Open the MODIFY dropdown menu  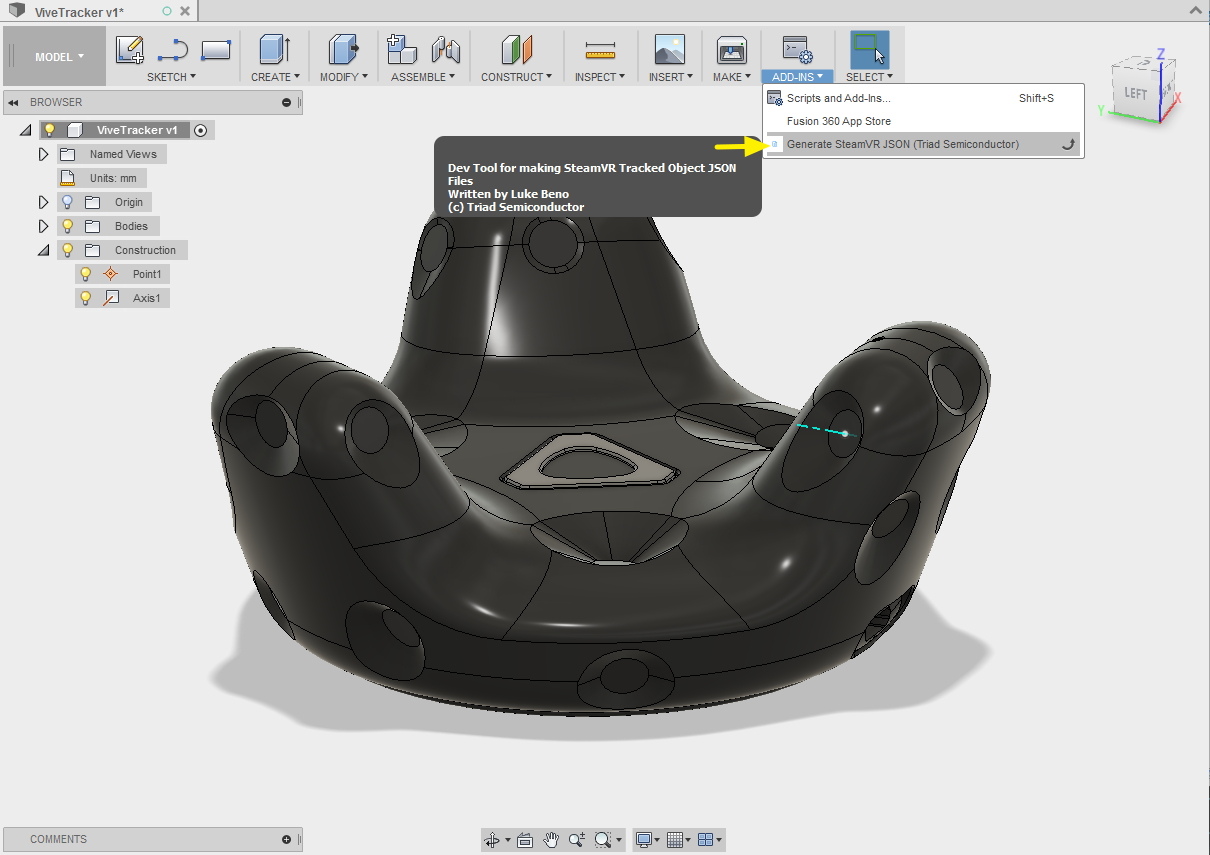click(344, 77)
